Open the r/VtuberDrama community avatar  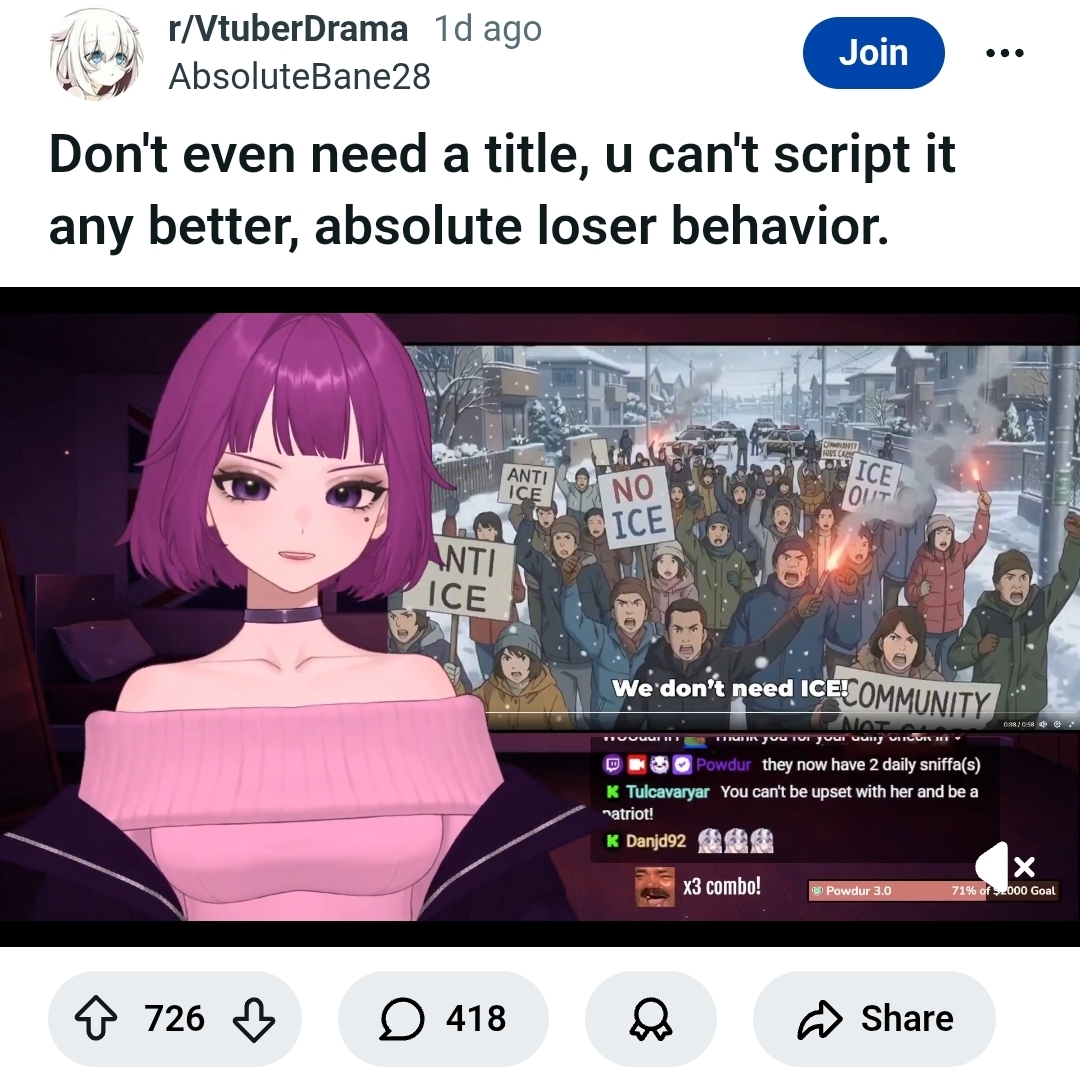pyautogui.click(x=97, y=54)
